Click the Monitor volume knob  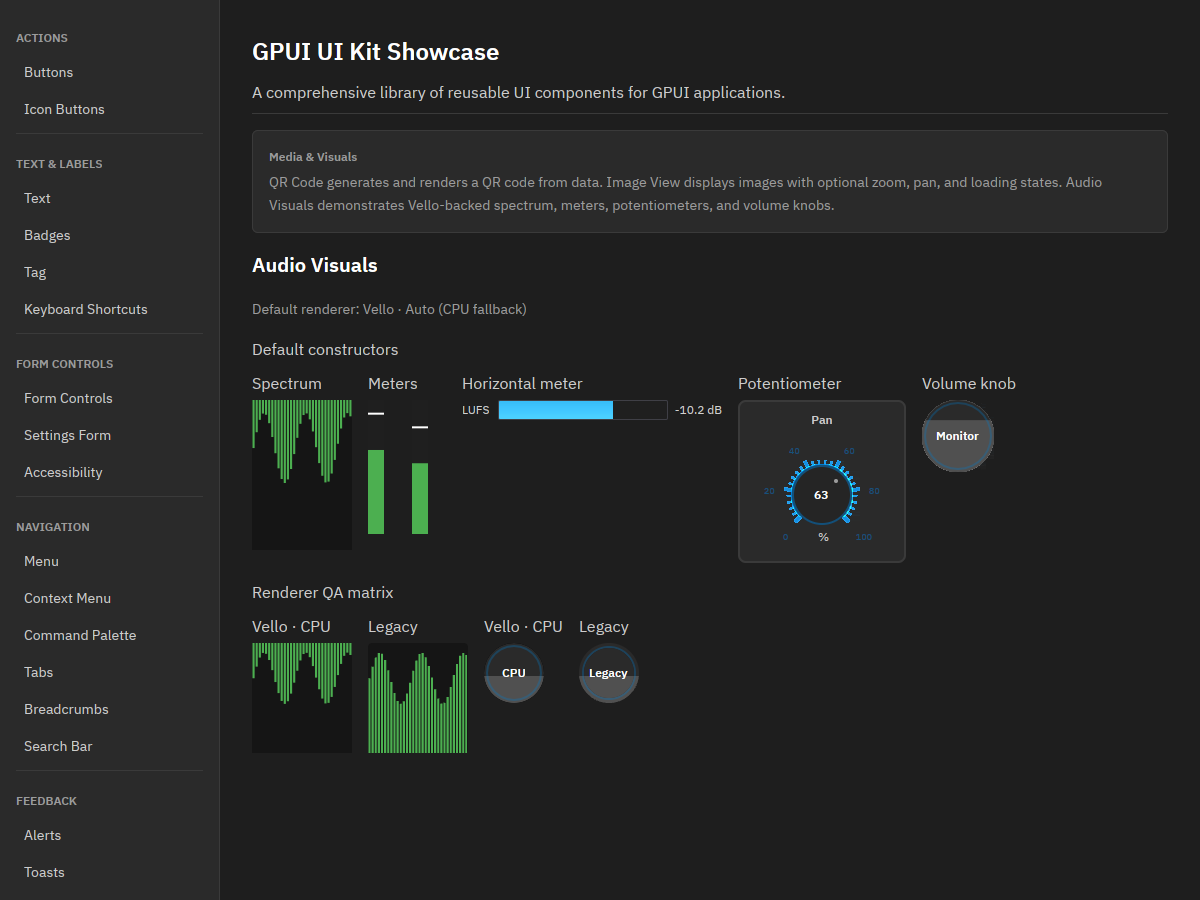958,436
